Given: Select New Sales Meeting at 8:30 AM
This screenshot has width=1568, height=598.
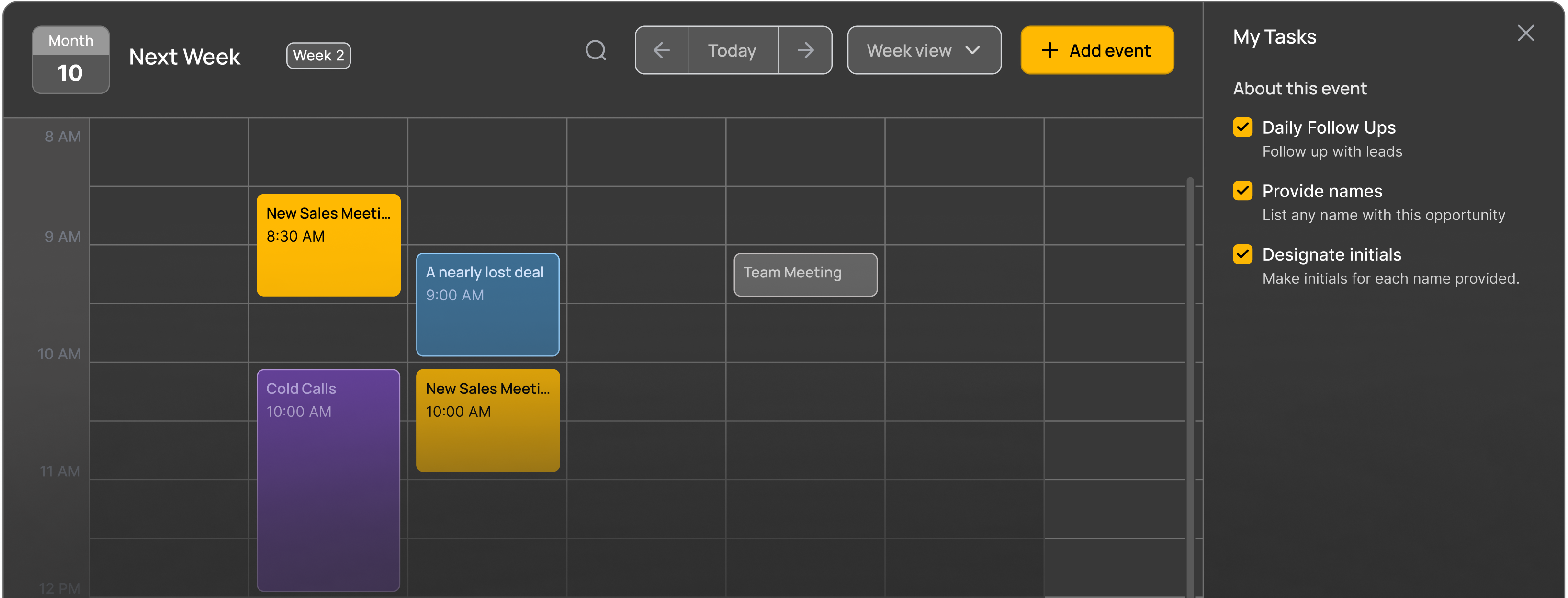Looking at the screenshot, I should pyautogui.click(x=328, y=245).
